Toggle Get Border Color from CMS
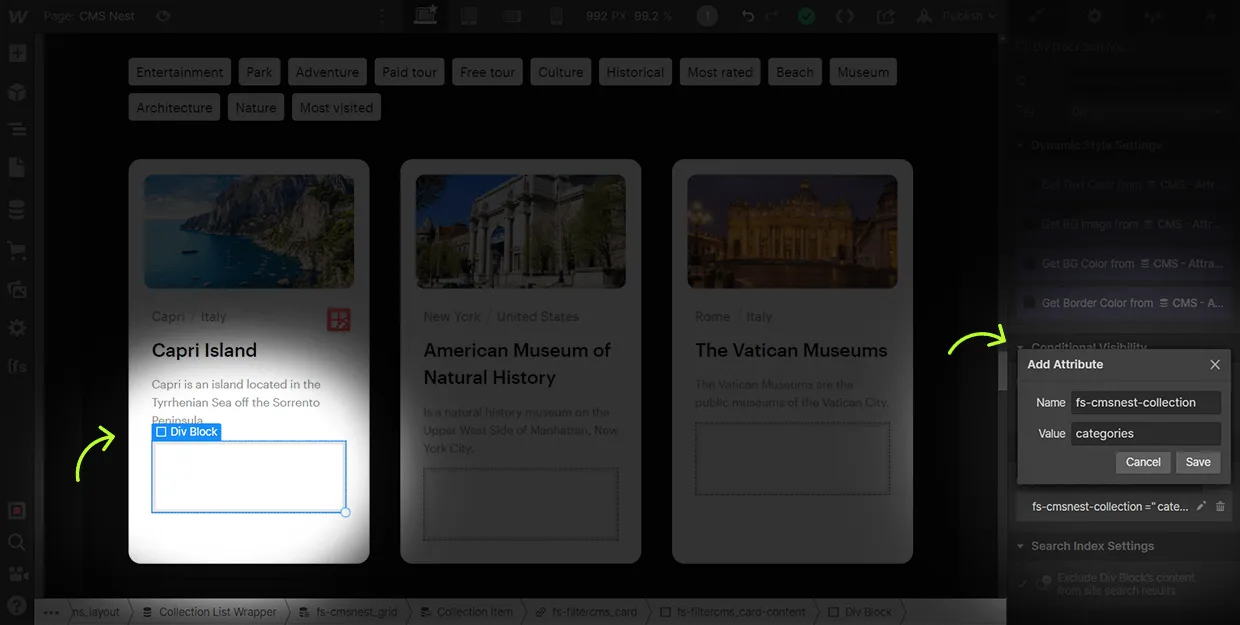Image resolution: width=1240 pixels, height=625 pixels. coord(1028,303)
